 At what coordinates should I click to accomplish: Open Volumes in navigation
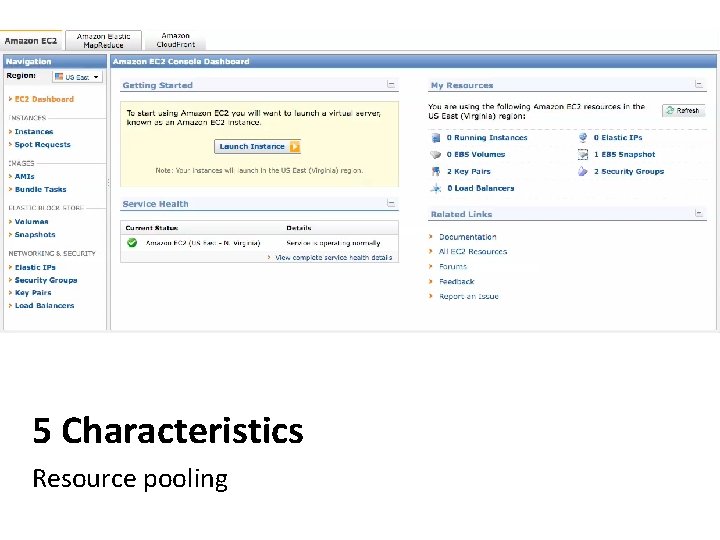click(x=32, y=222)
